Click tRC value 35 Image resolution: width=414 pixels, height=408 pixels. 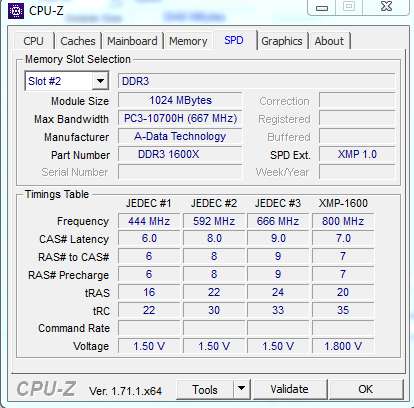[x=343, y=310]
